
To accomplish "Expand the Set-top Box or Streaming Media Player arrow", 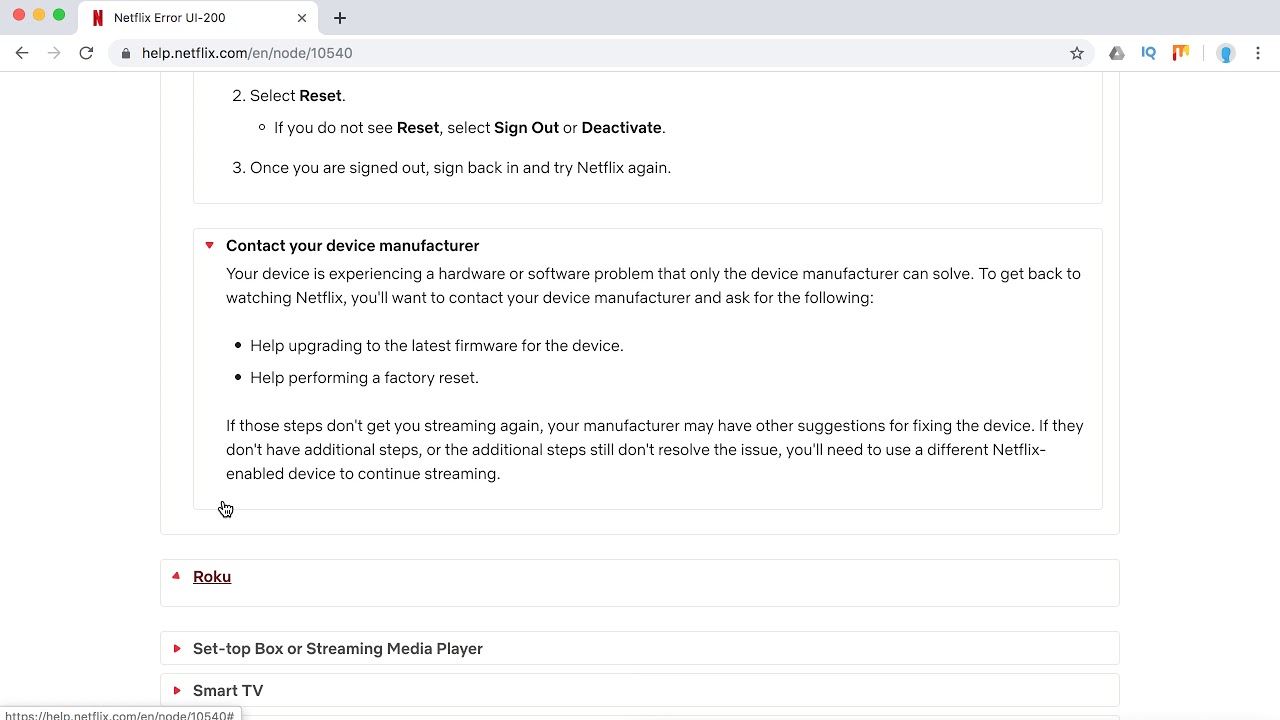I will (x=177, y=649).
